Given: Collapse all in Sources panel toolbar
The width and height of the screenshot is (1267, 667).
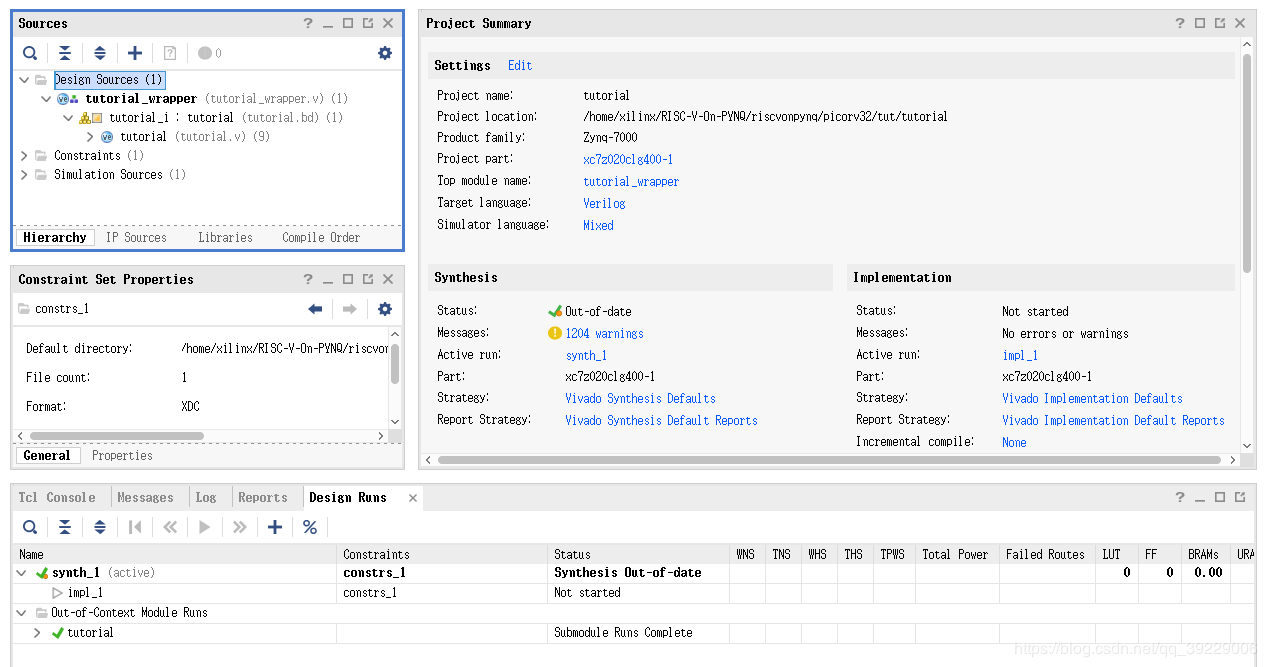Looking at the screenshot, I should (65, 53).
